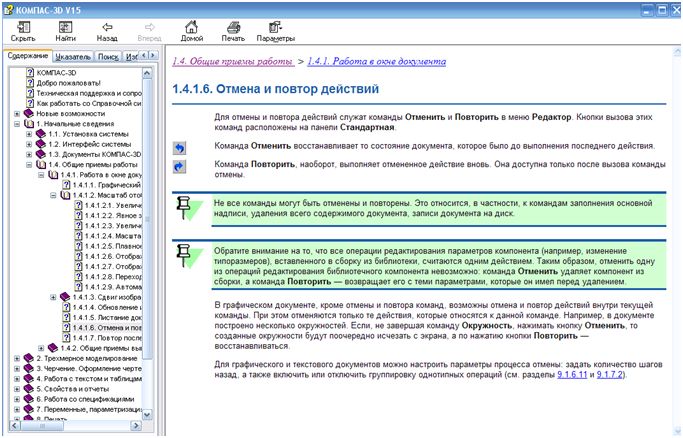Click book icon beside 5. Свойства и отчеты

(x=28, y=389)
